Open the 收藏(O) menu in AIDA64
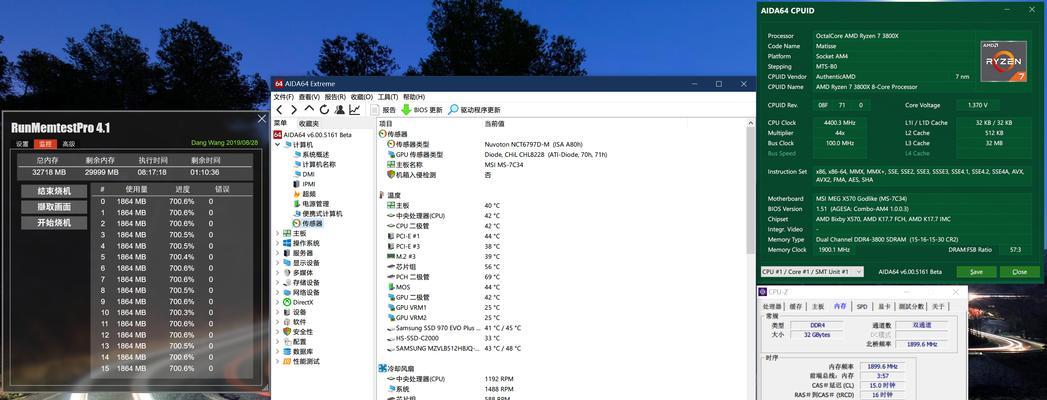1047x400 pixels. tap(362, 97)
